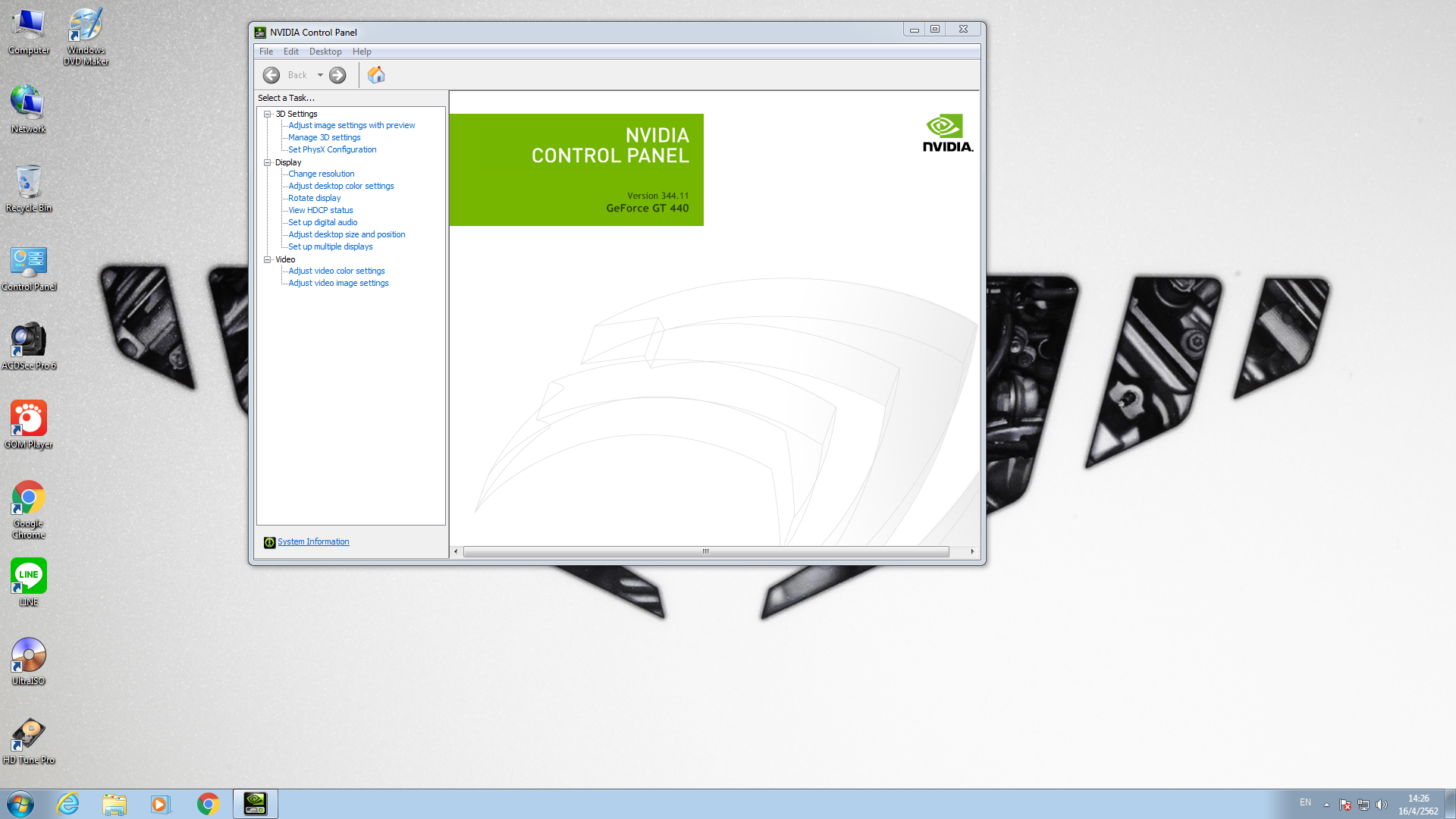Select Set up digital audio

pyautogui.click(x=323, y=222)
